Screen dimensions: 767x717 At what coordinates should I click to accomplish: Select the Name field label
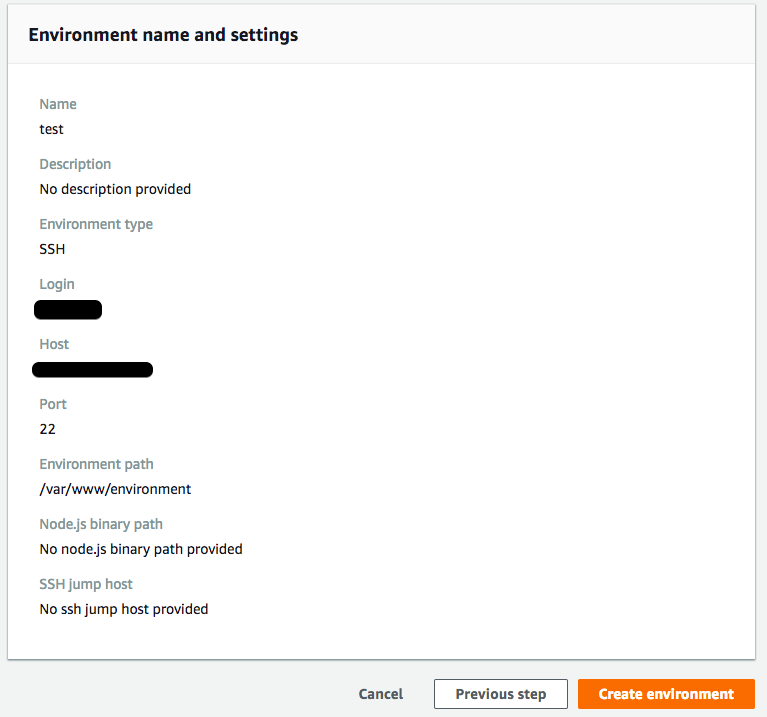click(x=58, y=104)
